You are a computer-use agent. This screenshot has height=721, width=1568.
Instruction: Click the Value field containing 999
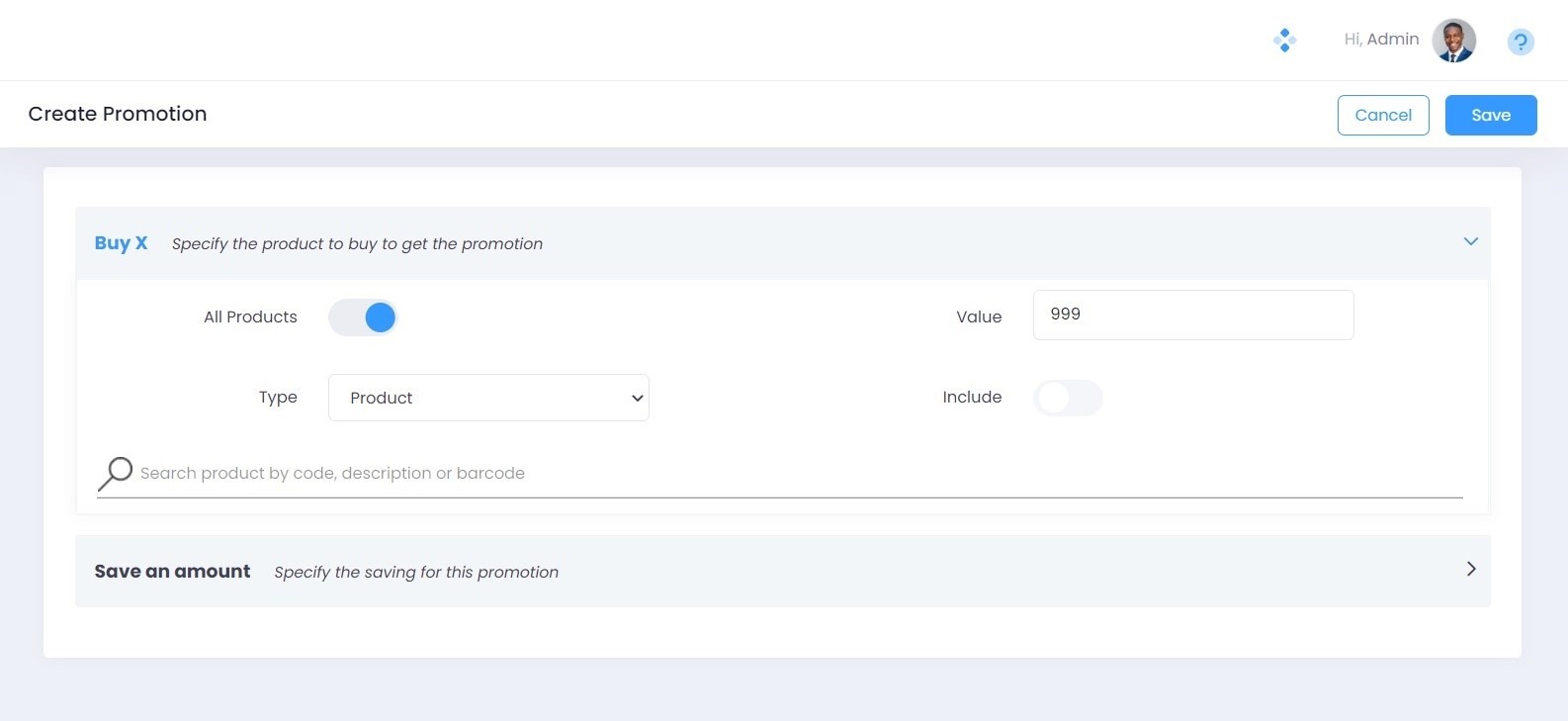click(x=1192, y=315)
